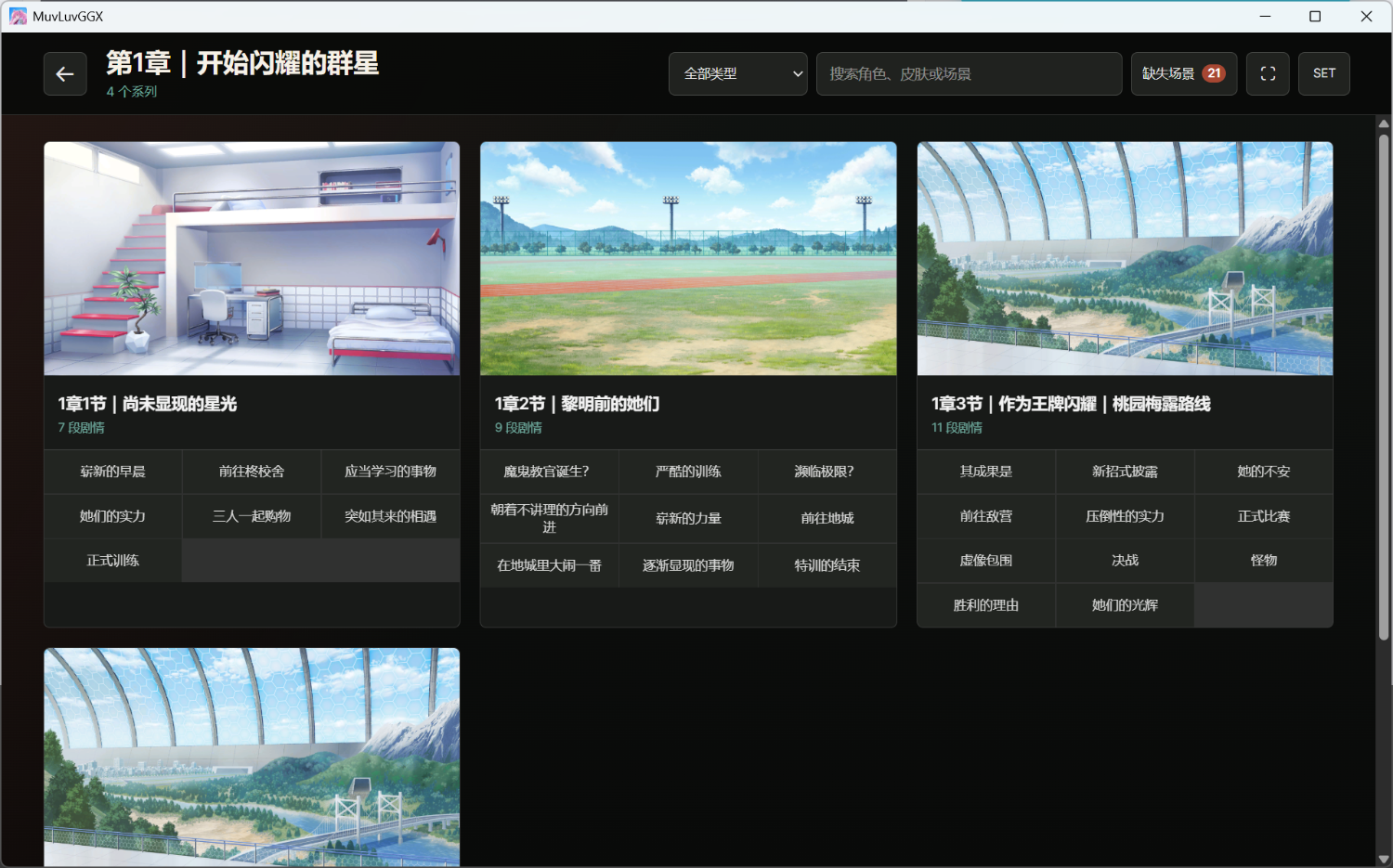Image resolution: width=1393 pixels, height=868 pixels.
Task: Close the MuvLuvGGX window
Action: (x=1366, y=17)
